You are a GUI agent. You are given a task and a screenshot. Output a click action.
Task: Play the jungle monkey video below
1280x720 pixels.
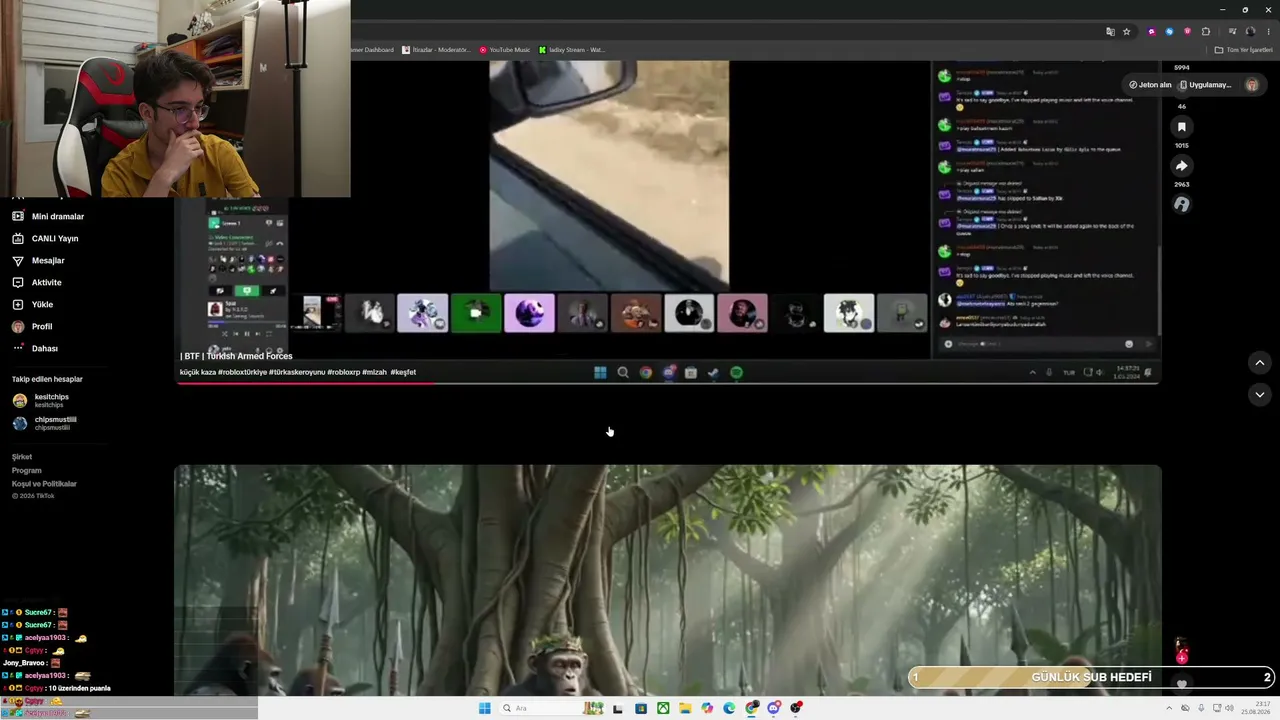click(668, 580)
